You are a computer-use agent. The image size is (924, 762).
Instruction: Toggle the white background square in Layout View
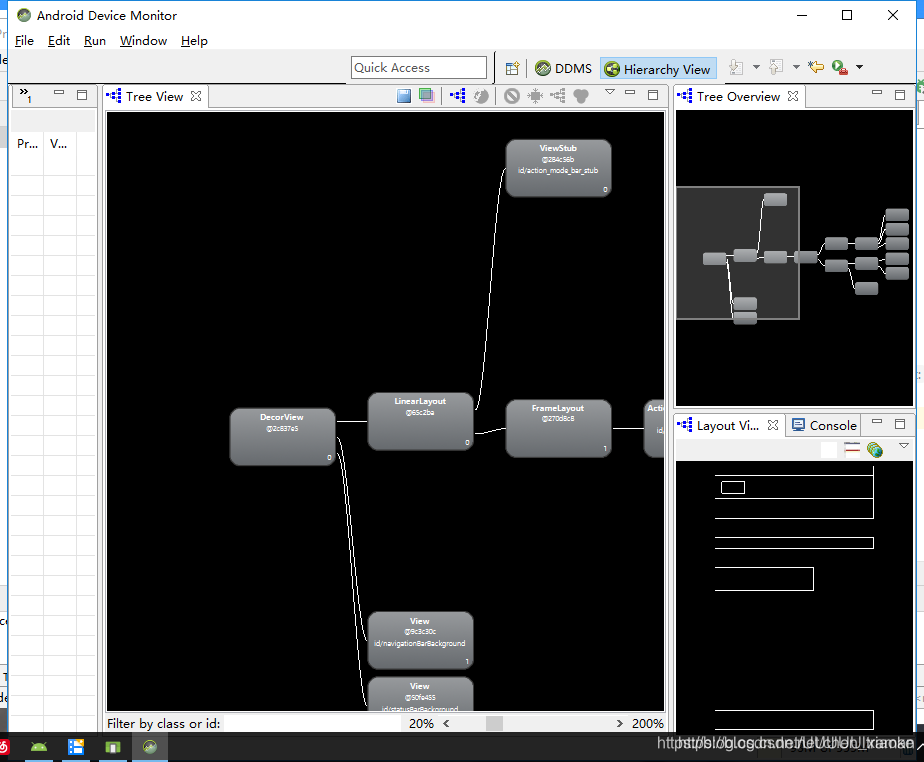(x=829, y=450)
